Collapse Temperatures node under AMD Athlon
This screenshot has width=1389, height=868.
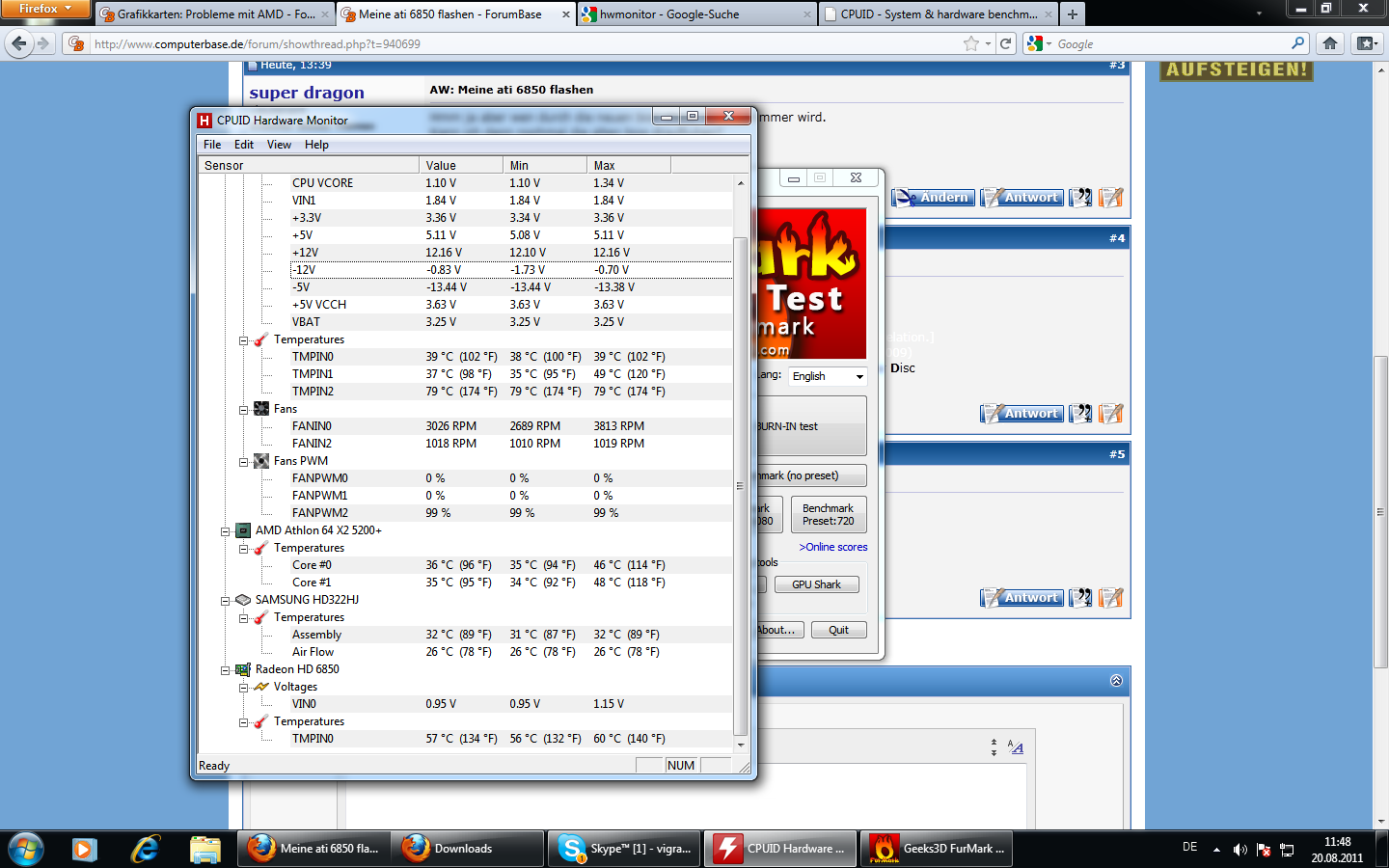[x=243, y=548]
